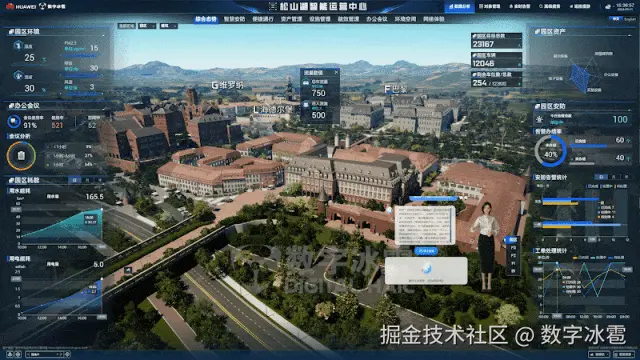The width and height of the screenshot is (640, 360).
Task: Click the 办公会议 panel title
Action: tap(24, 106)
